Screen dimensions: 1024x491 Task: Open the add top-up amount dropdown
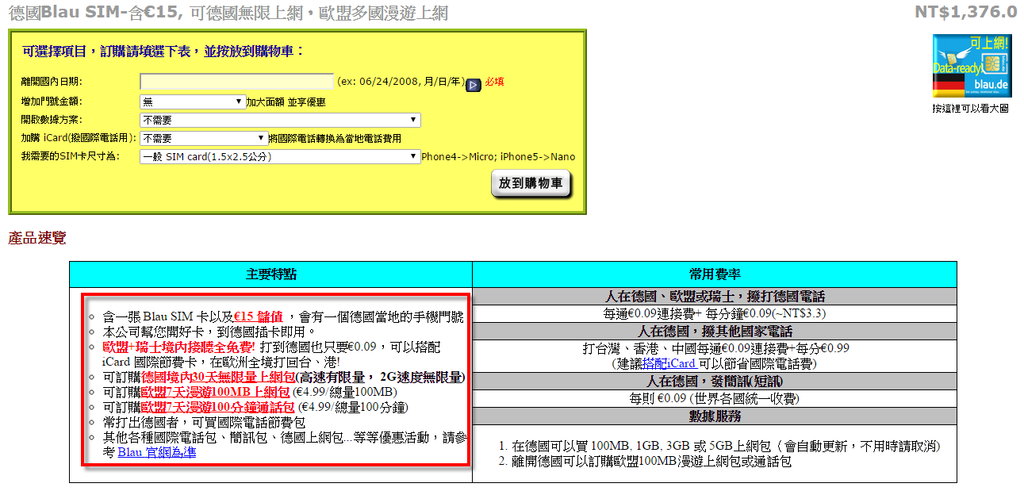[192, 102]
